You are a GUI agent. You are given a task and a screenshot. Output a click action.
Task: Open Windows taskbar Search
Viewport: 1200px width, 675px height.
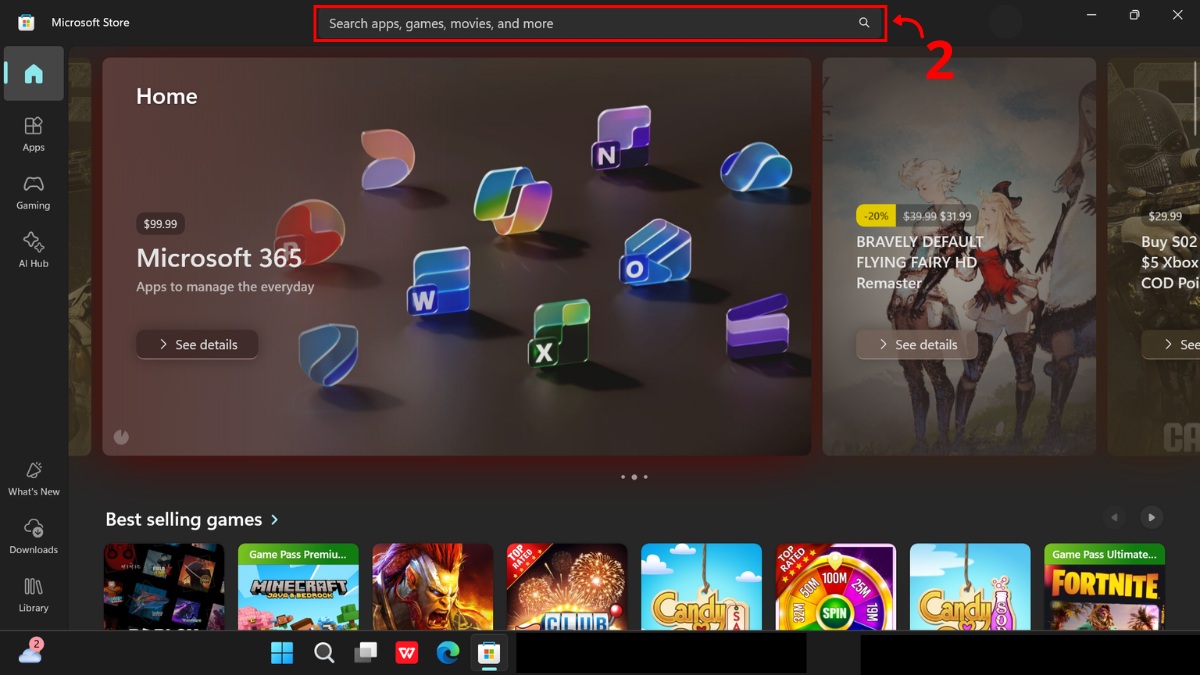click(324, 653)
